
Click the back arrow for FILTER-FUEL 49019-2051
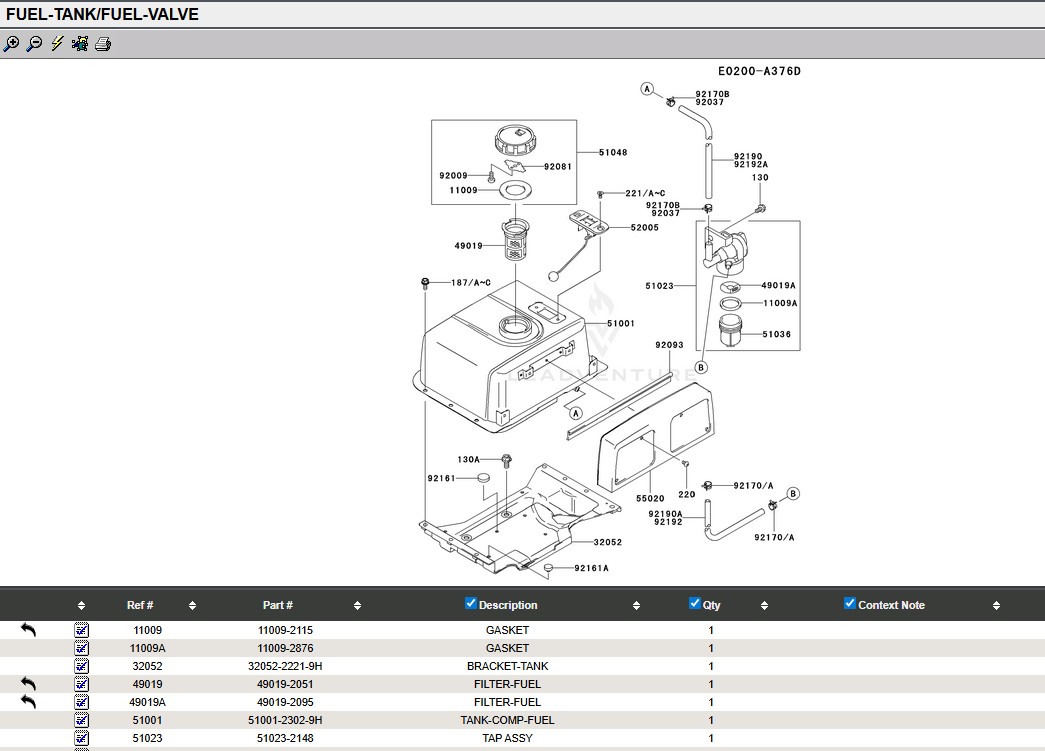pos(28,684)
